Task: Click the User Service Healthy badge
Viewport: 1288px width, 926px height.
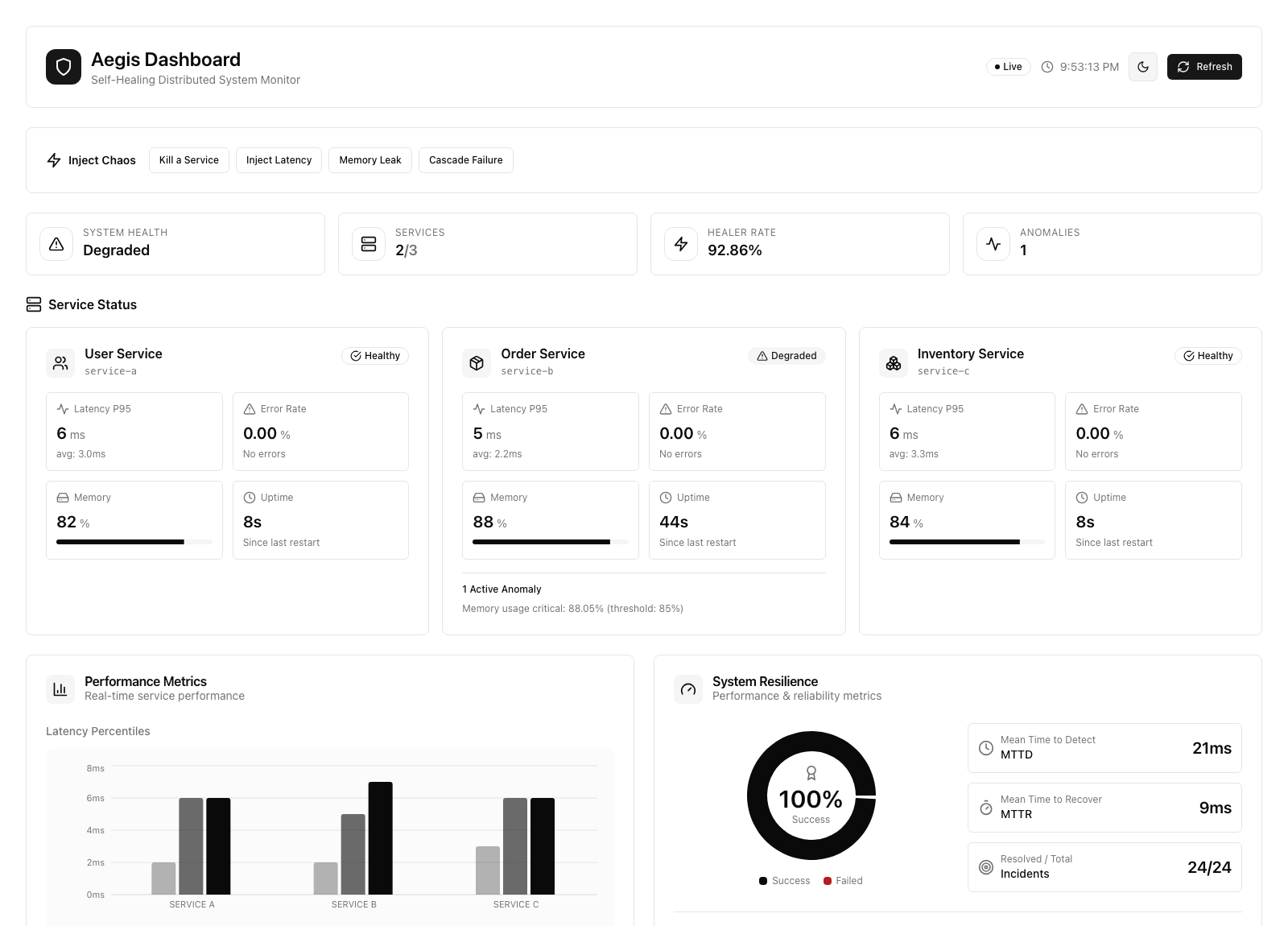Action: point(375,356)
